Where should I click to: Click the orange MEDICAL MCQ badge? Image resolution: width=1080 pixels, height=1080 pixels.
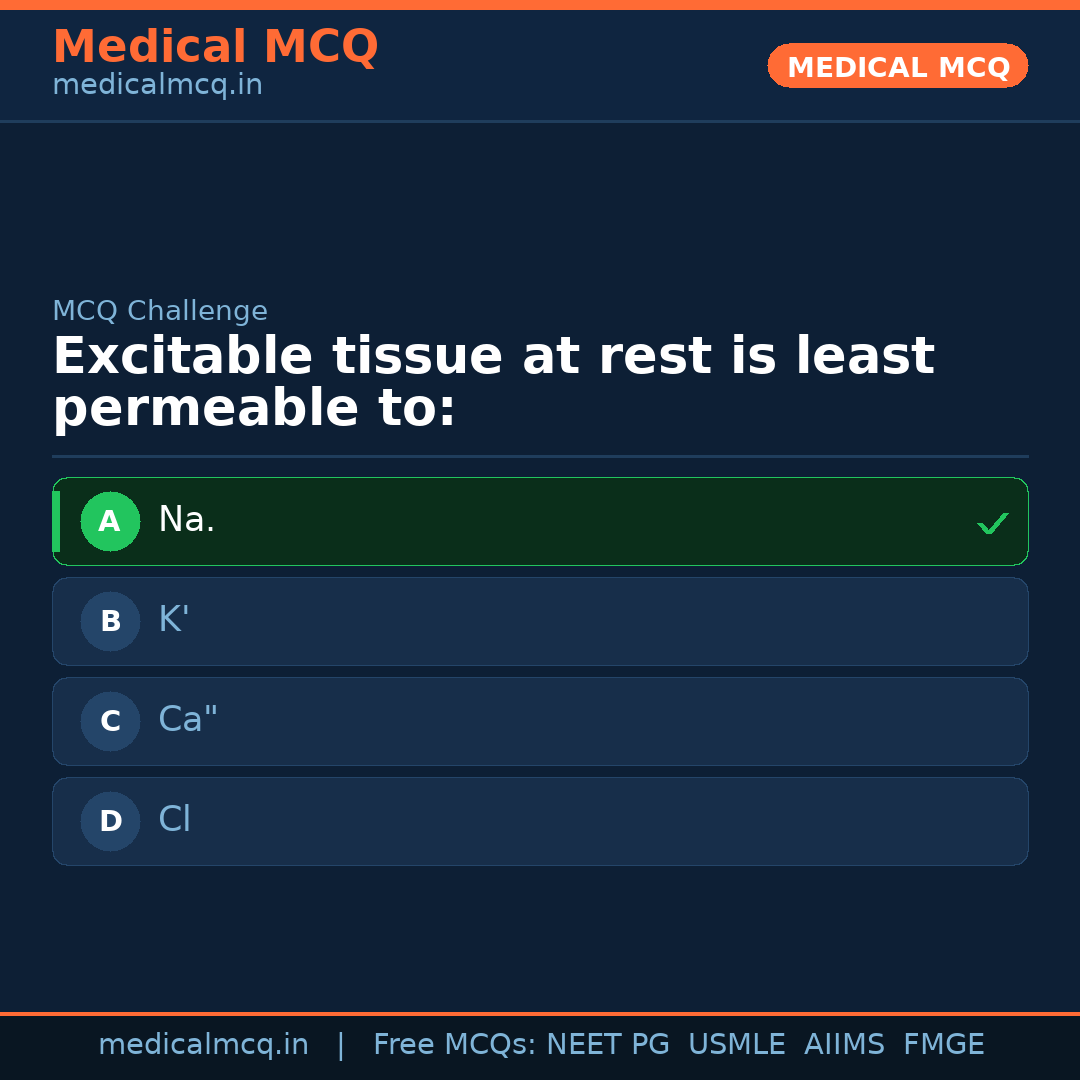point(897,66)
